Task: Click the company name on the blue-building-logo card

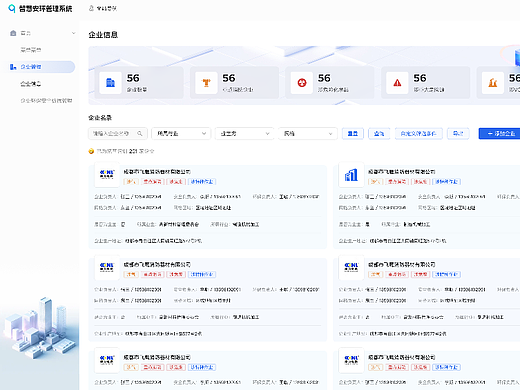Action: click(x=401, y=172)
